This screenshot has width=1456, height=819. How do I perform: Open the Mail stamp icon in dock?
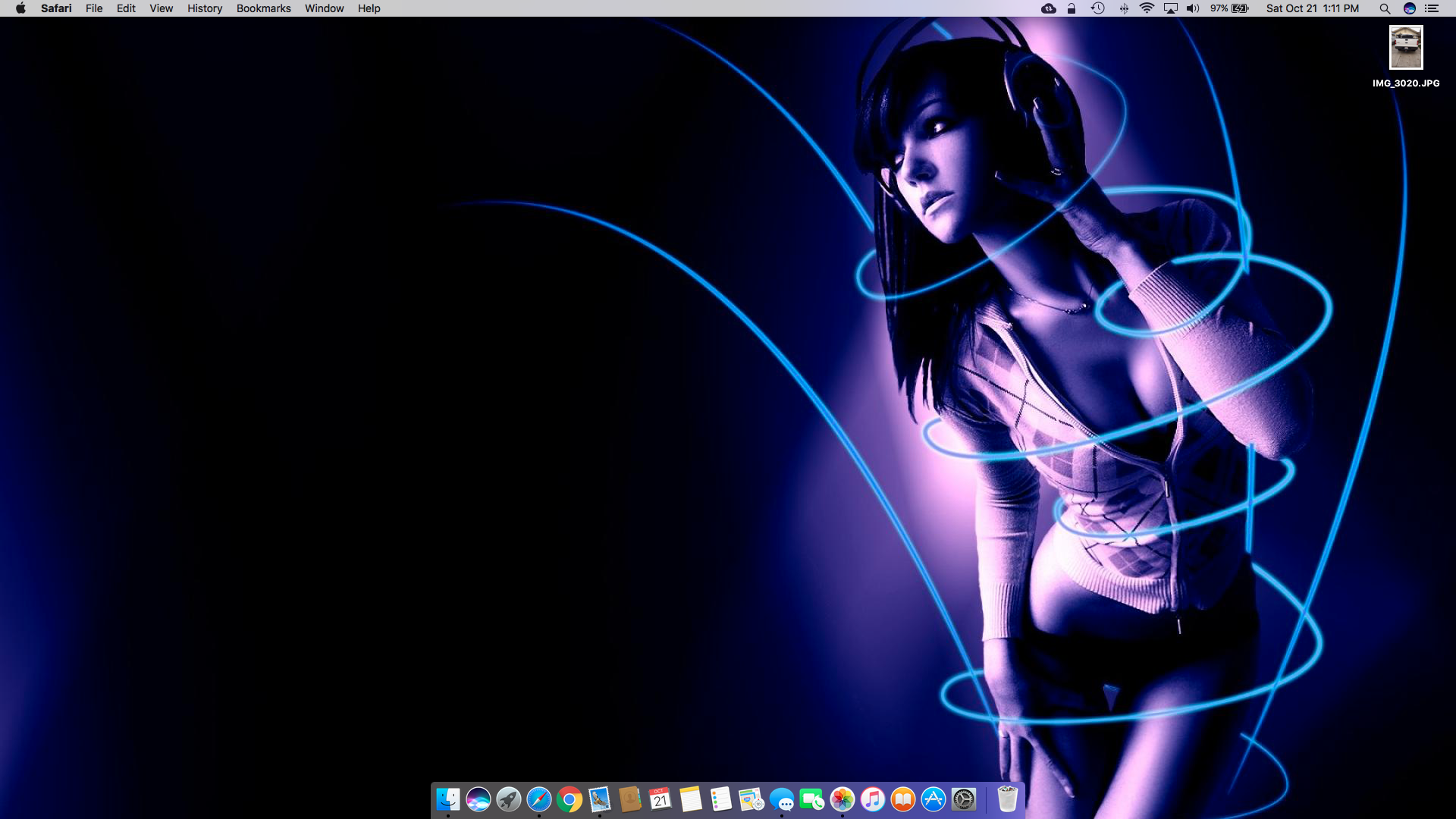click(600, 799)
